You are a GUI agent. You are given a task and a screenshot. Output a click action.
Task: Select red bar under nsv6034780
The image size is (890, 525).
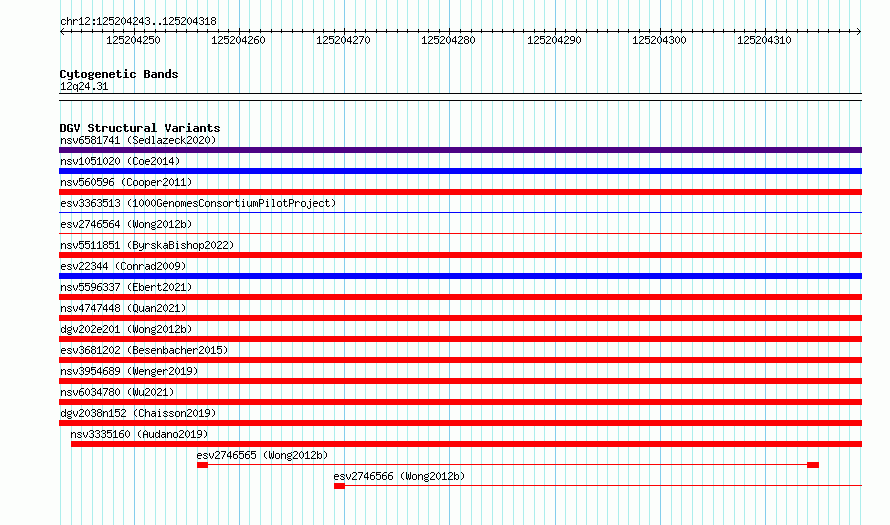(x=460, y=402)
